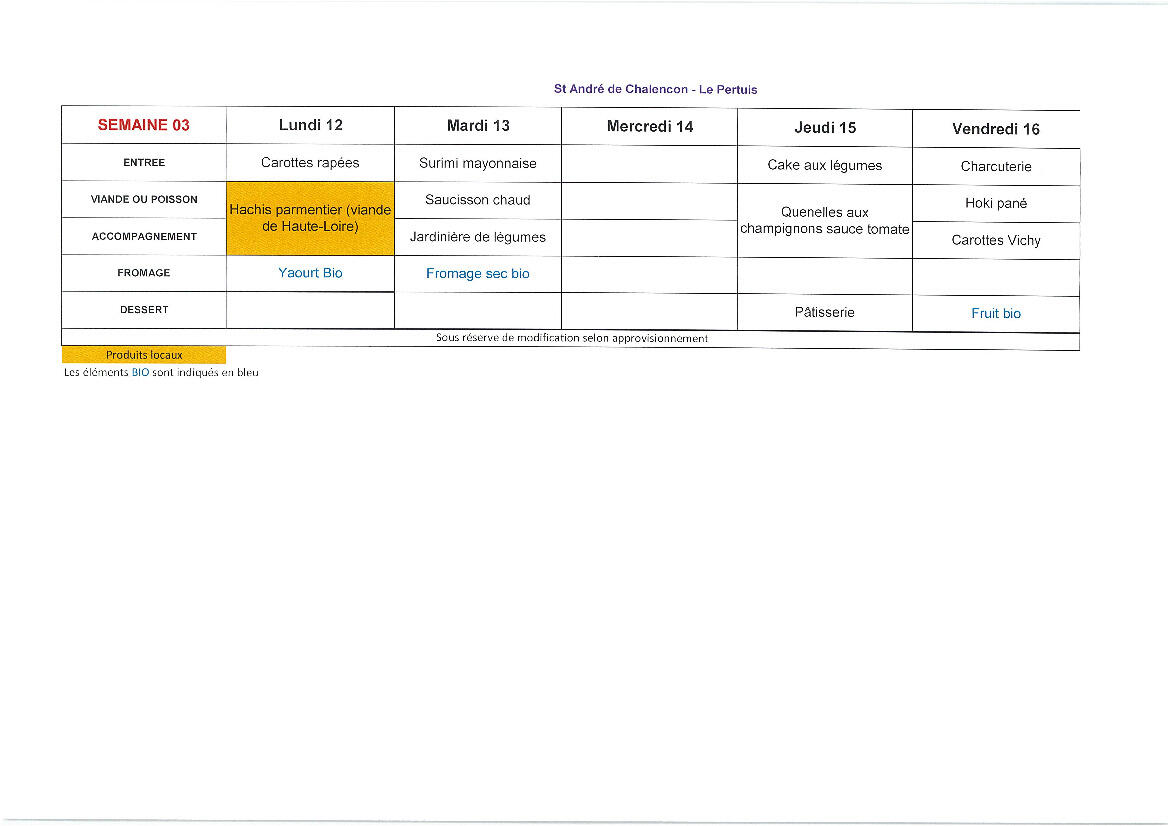Select the VIANDE OU POISSON row label

(144, 199)
